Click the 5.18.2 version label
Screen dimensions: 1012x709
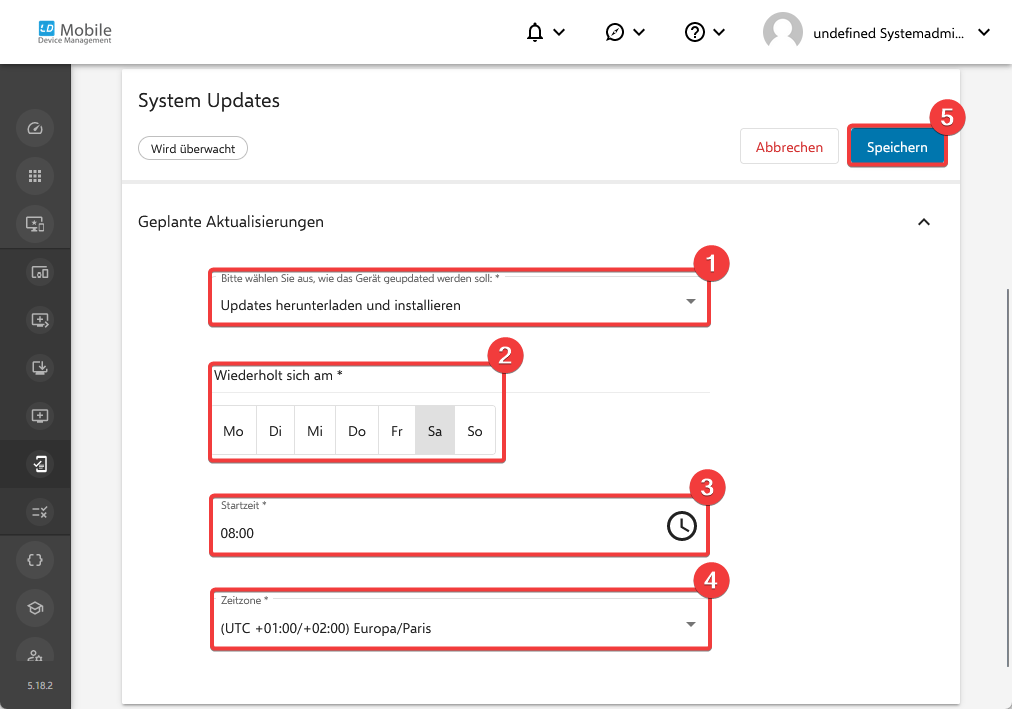(40, 685)
